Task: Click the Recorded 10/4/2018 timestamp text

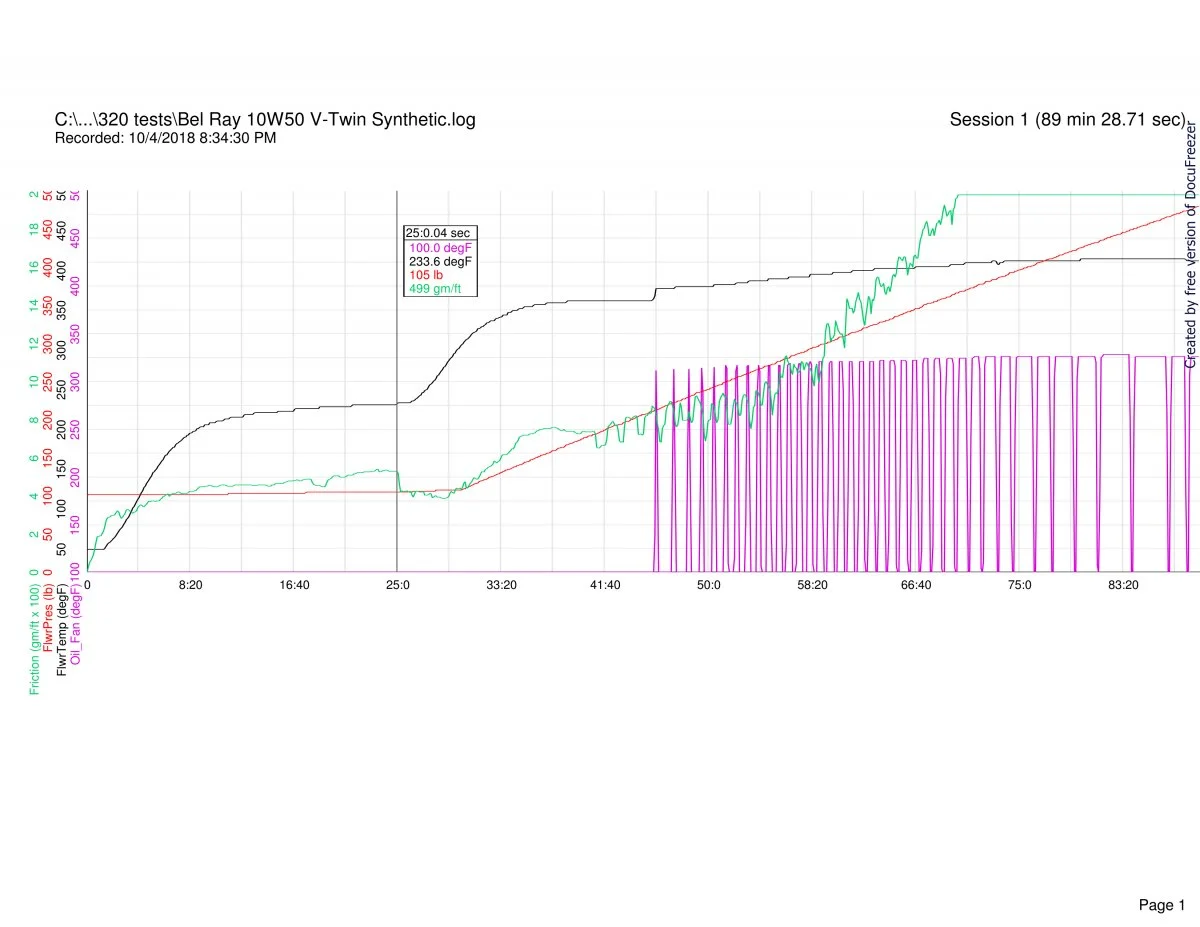Action: click(x=165, y=138)
